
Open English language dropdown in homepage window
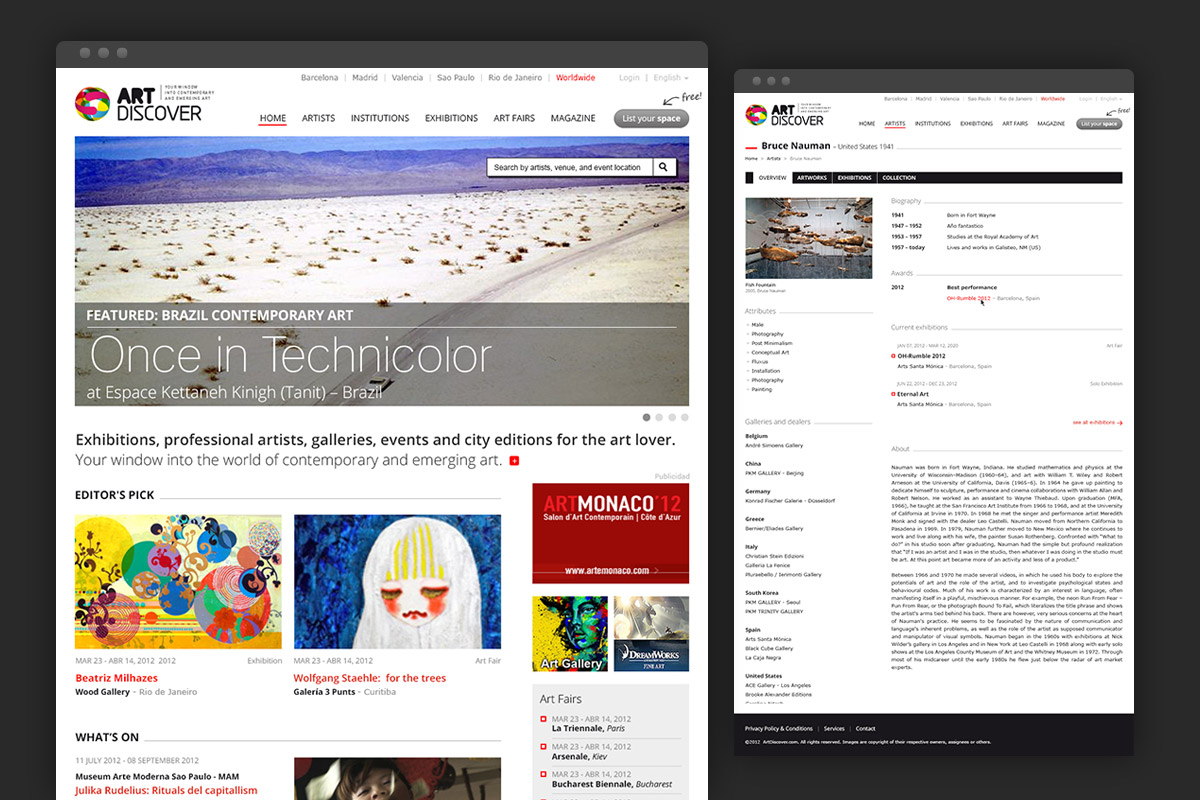(x=670, y=78)
